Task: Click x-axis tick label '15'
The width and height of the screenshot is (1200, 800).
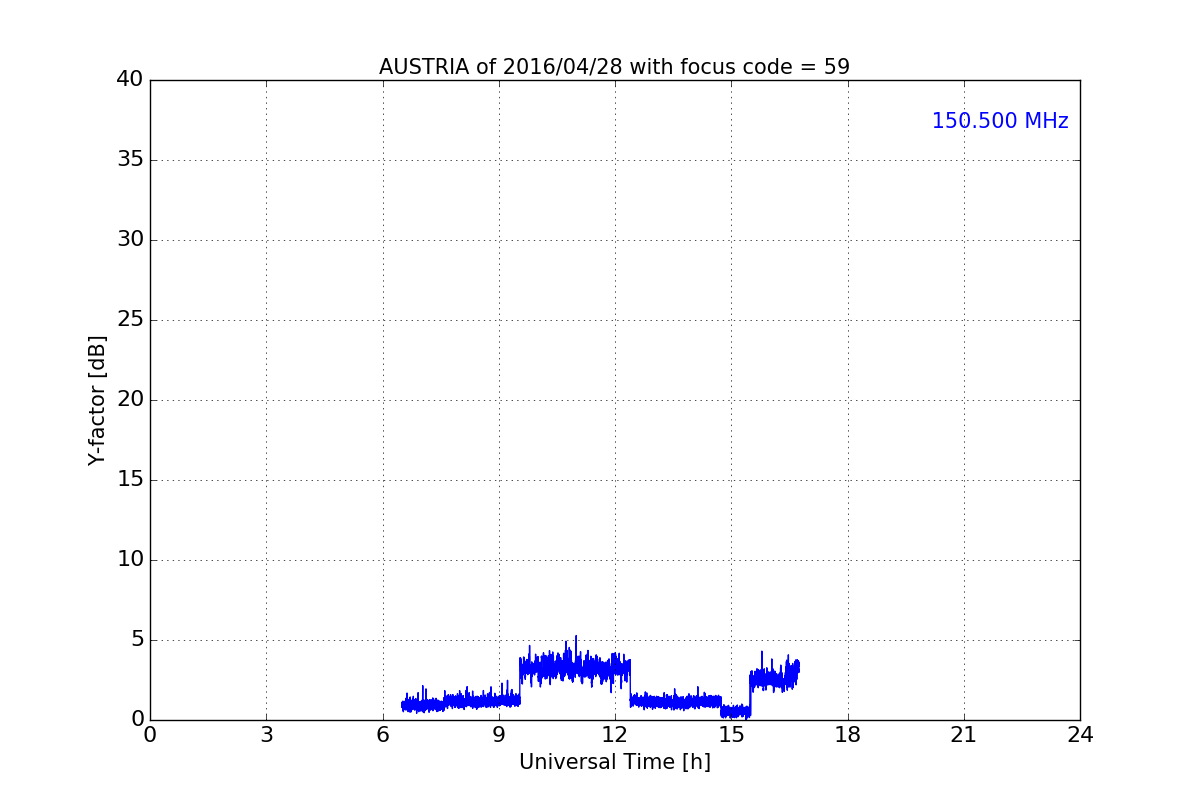Action: [731, 735]
